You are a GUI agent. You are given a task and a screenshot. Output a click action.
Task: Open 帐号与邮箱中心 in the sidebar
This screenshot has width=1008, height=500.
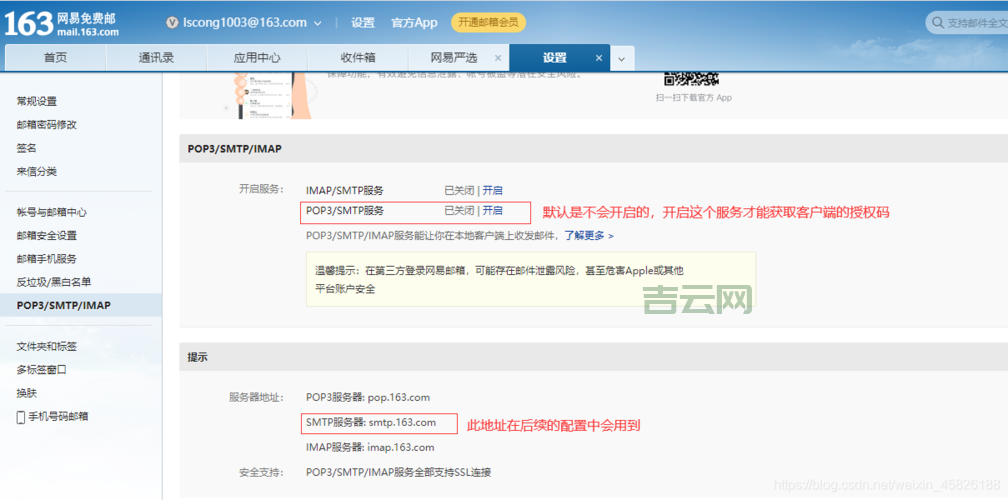pos(51,212)
